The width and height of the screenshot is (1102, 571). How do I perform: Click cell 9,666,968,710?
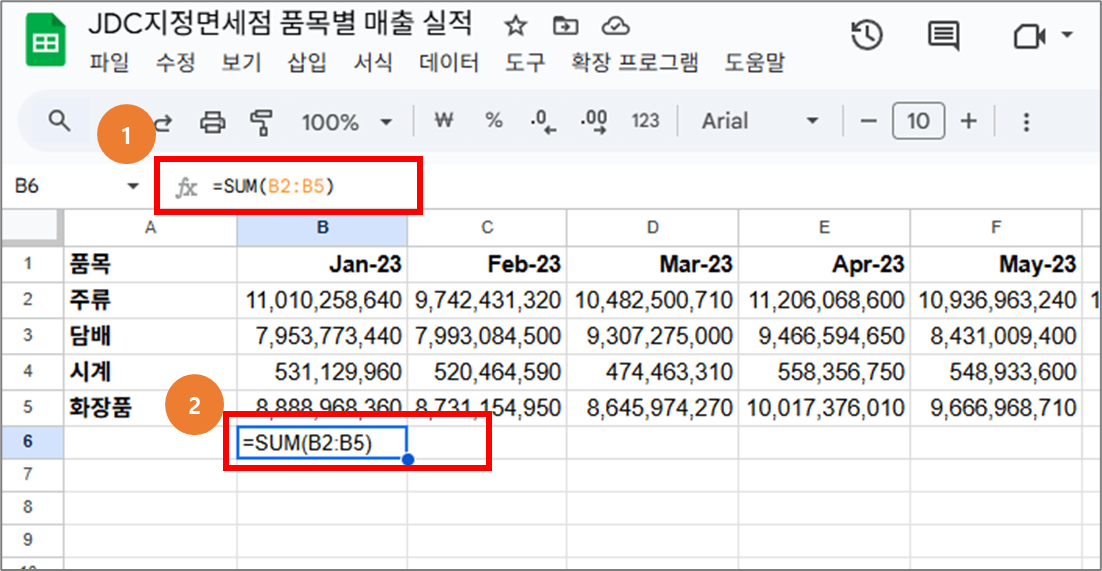coord(996,407)
